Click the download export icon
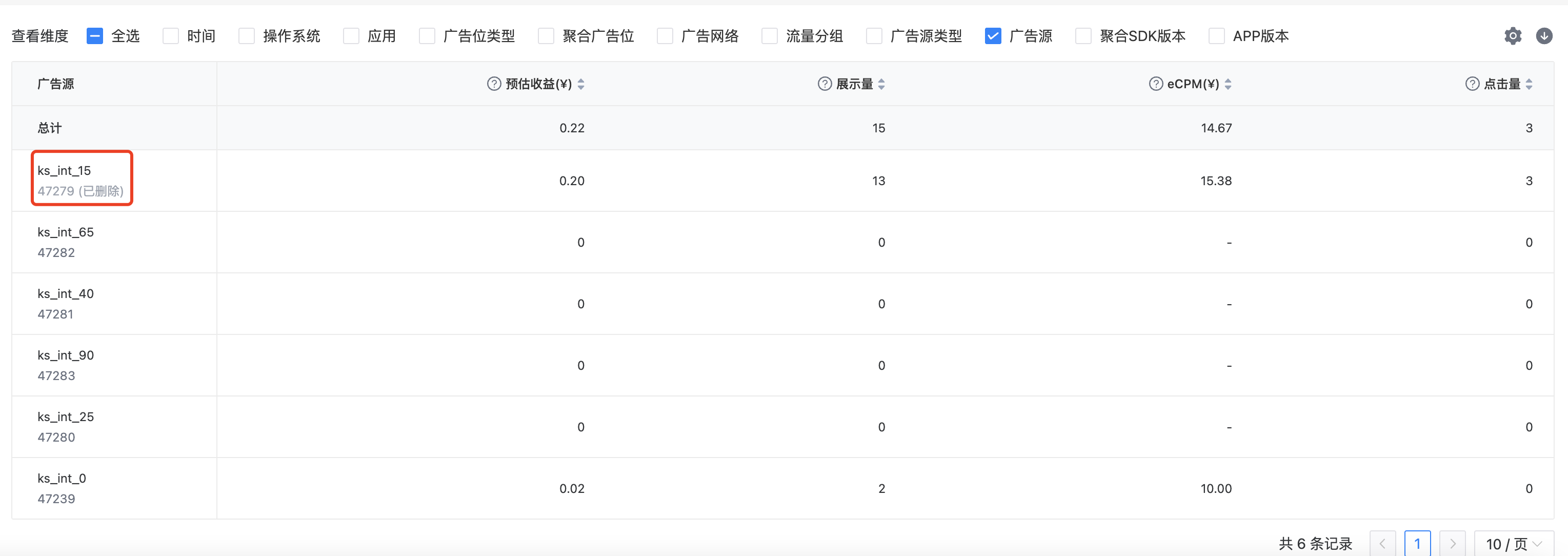This screenshot has height=556, width=1568. pos(1544,36)
